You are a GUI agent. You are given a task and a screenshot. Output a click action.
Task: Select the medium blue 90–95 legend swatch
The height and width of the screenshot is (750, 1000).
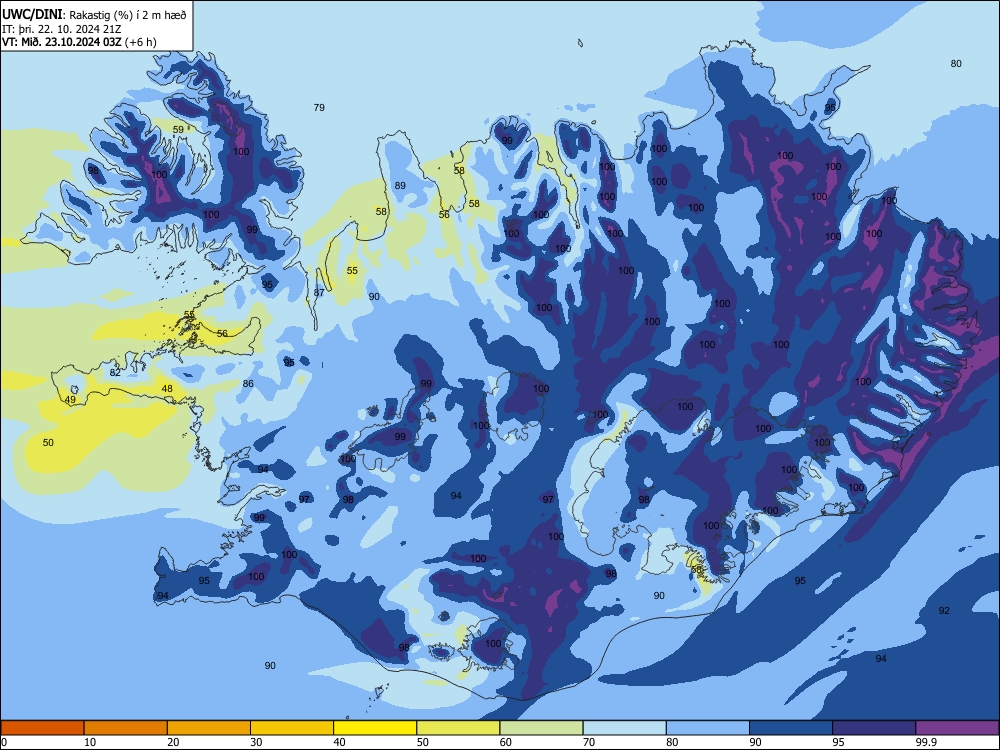[791, 728]
